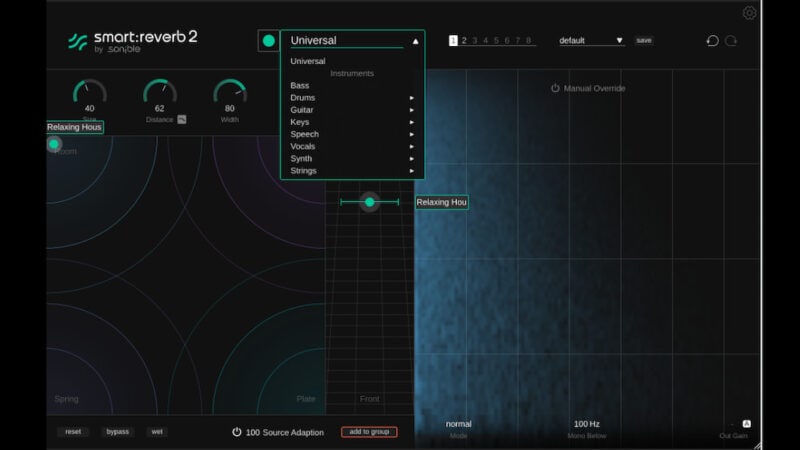Image resolution: width=800 pixels, height=450 pixels.
Task: Click the add to group button
Action: tap(369, 432)
